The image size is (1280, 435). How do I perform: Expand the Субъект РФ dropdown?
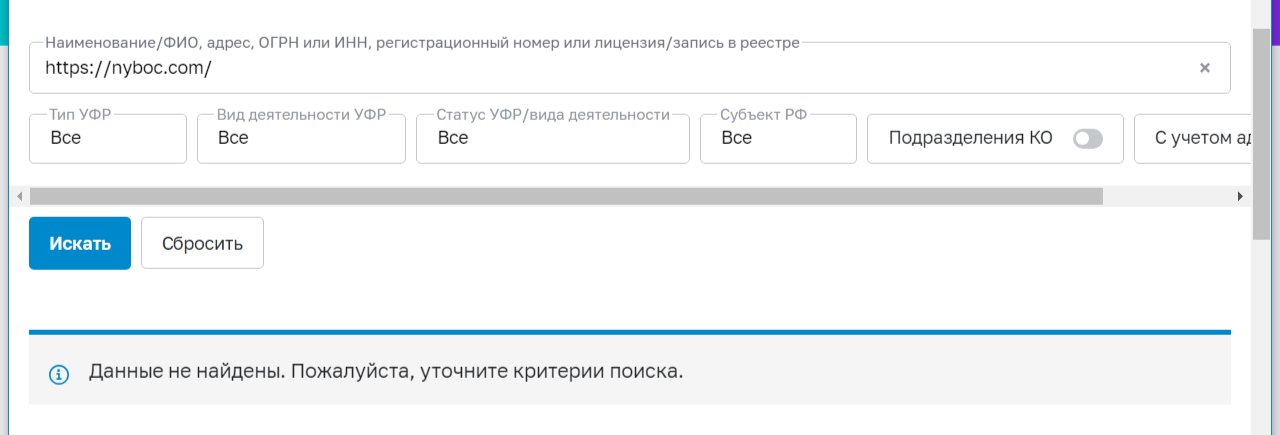(778, 139)
